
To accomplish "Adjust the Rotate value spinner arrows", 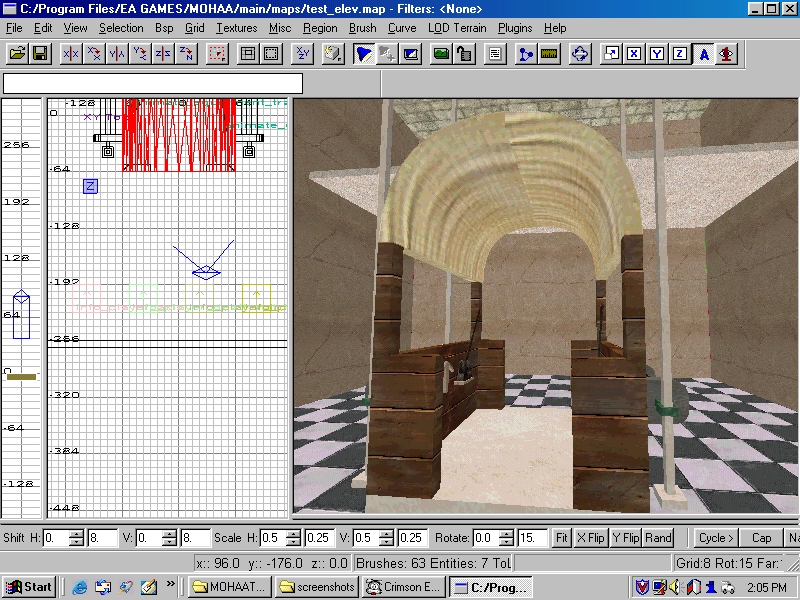I will click(x=506, y=538).
